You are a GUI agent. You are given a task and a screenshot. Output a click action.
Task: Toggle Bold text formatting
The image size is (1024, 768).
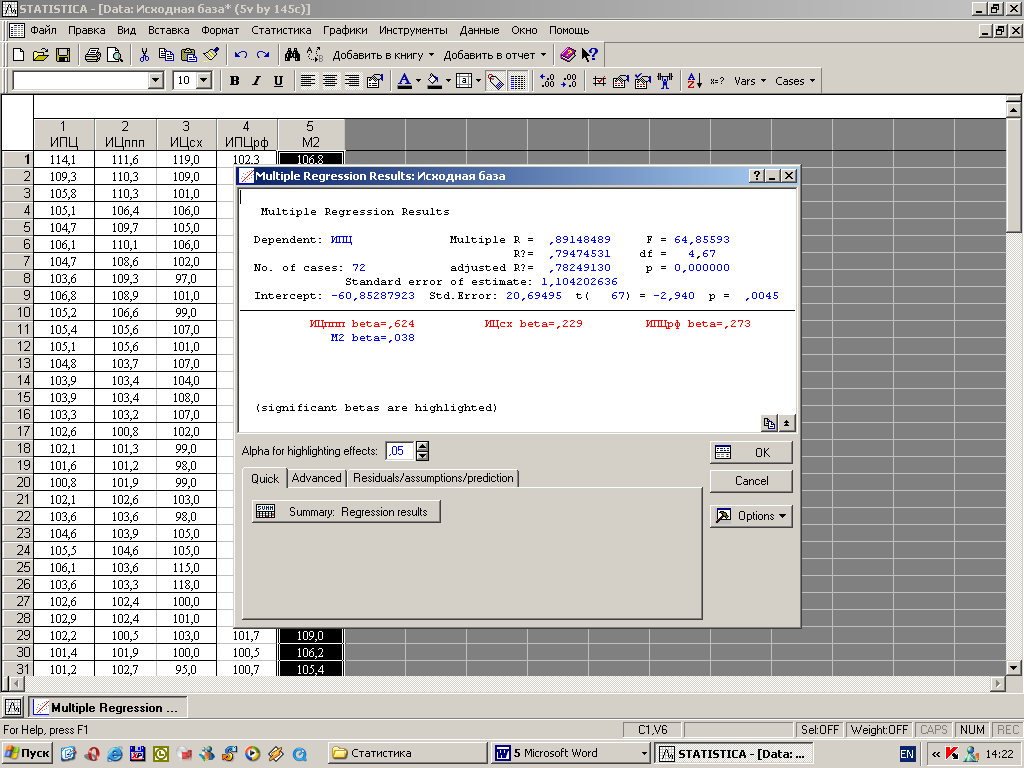(234, 81)
